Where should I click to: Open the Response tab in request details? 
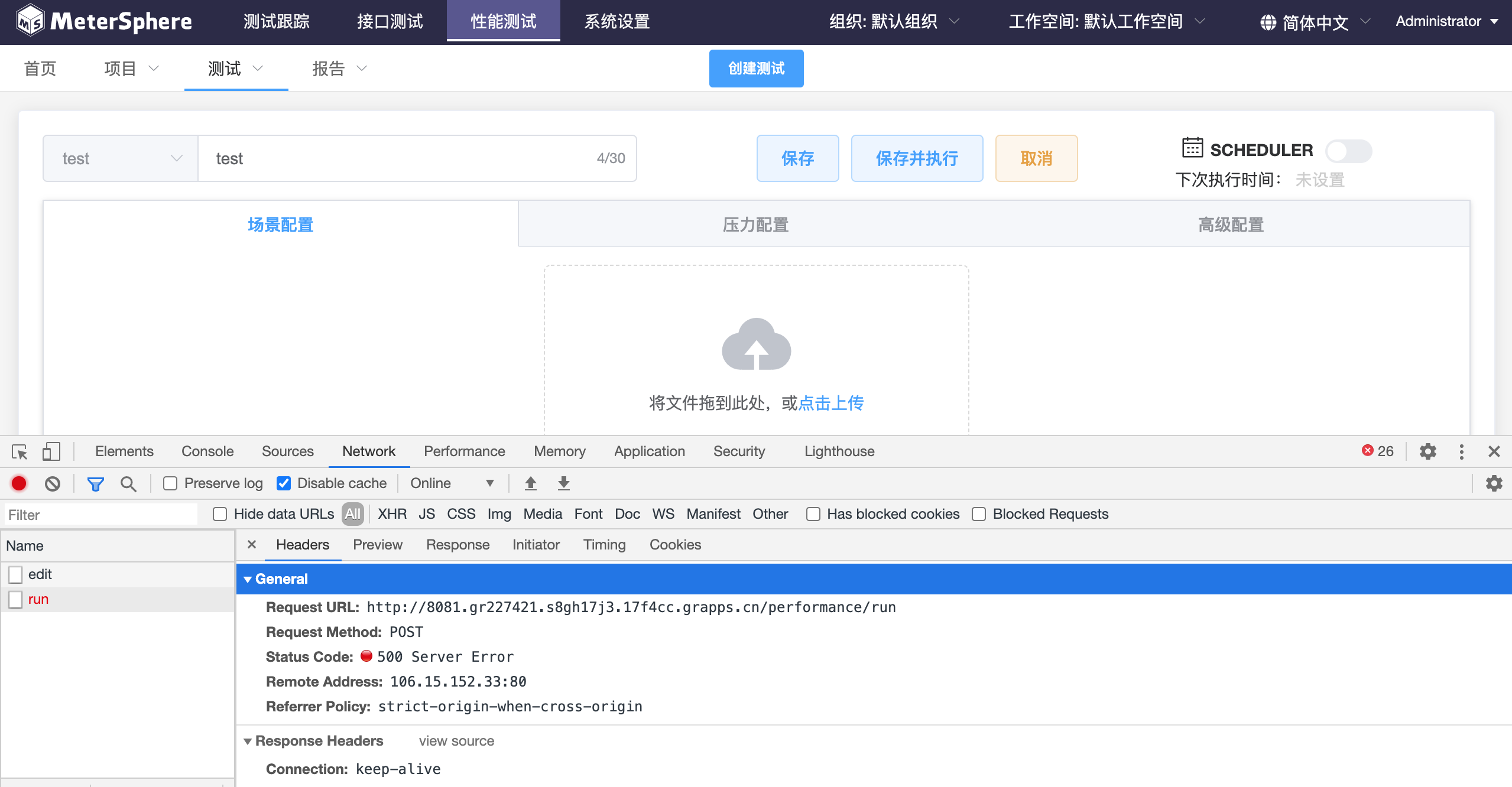coord(458,545)
